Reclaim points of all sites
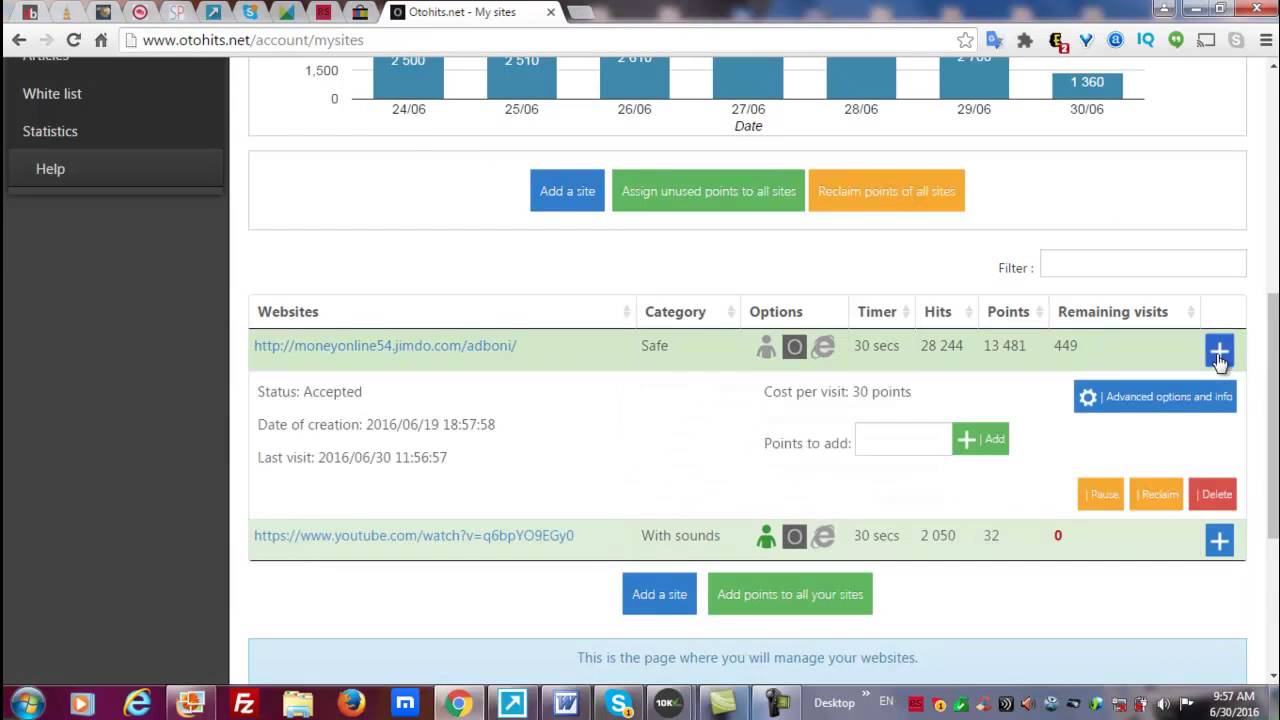 [x=886, y=191]
